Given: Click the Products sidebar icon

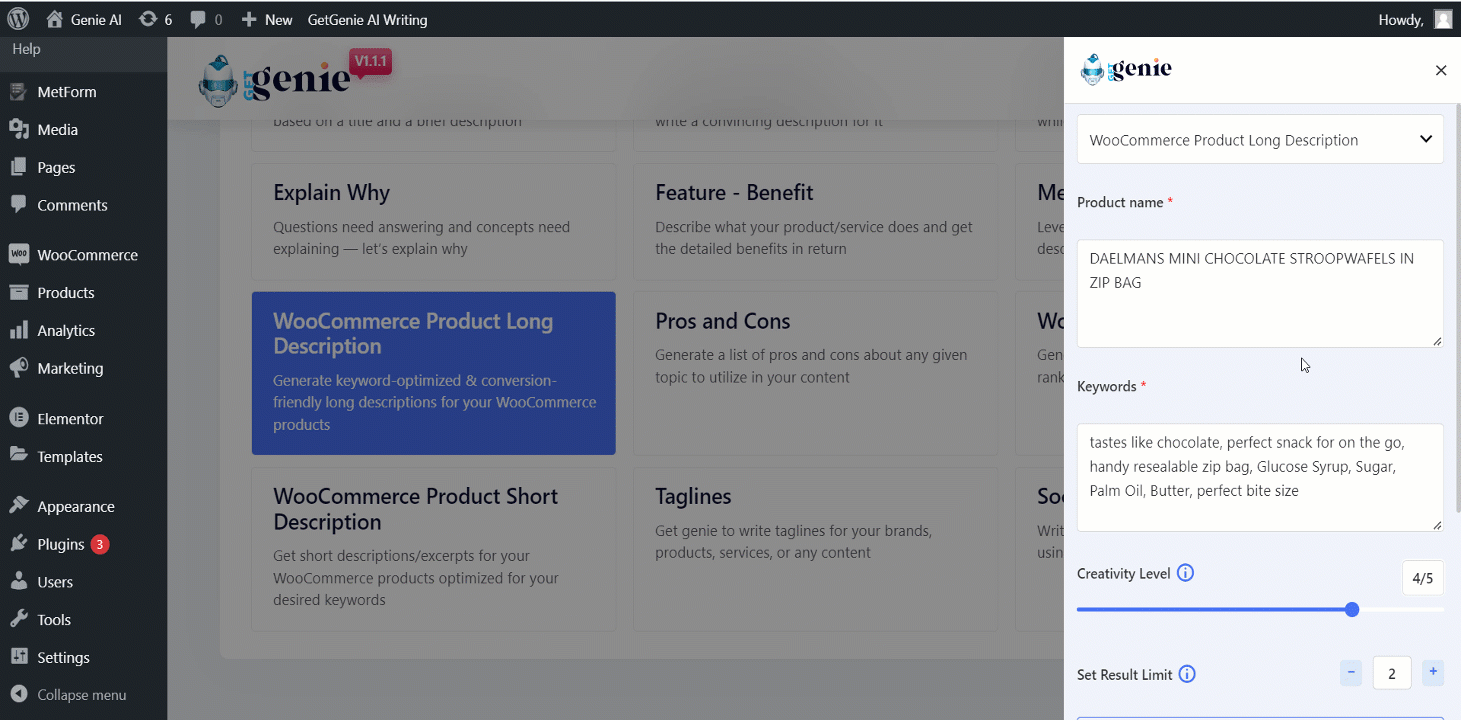Looking at the screenshot, I should pyautogui.click(x=19, y=293).
